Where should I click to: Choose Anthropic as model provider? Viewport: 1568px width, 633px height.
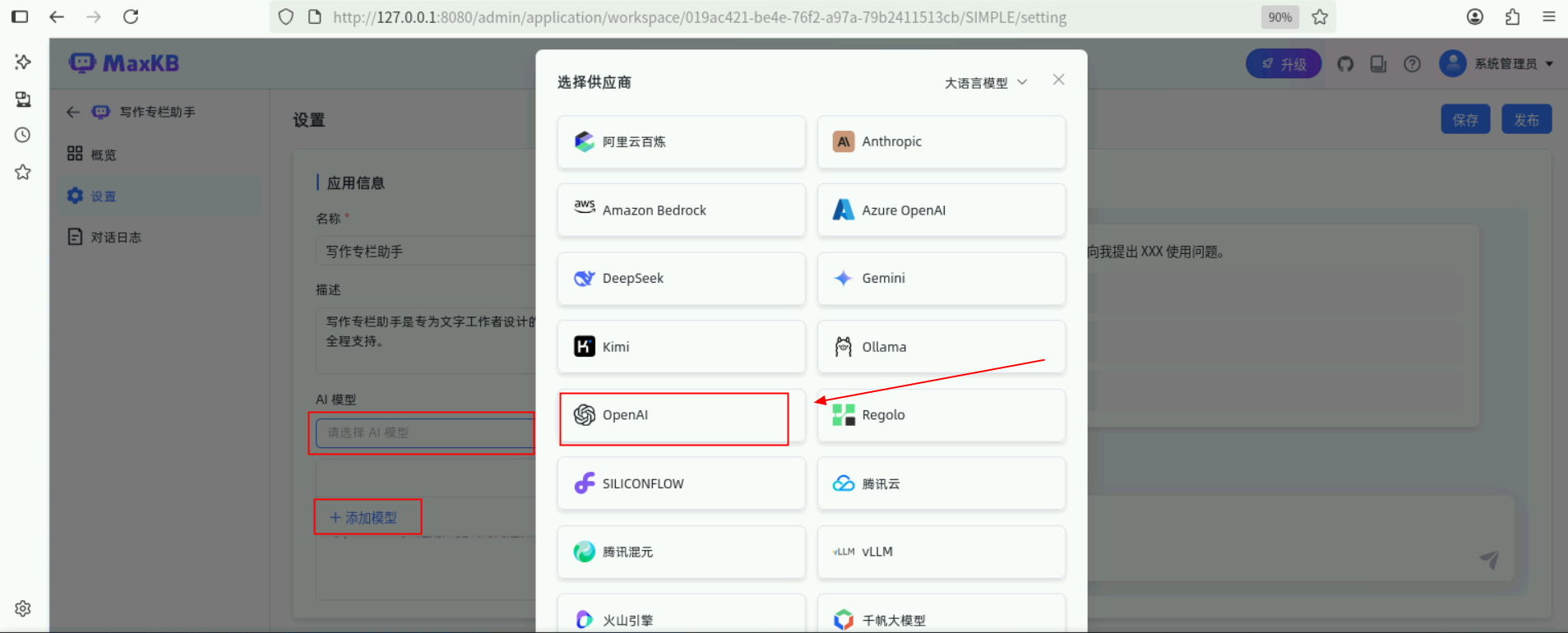click(x=941, y=142)
